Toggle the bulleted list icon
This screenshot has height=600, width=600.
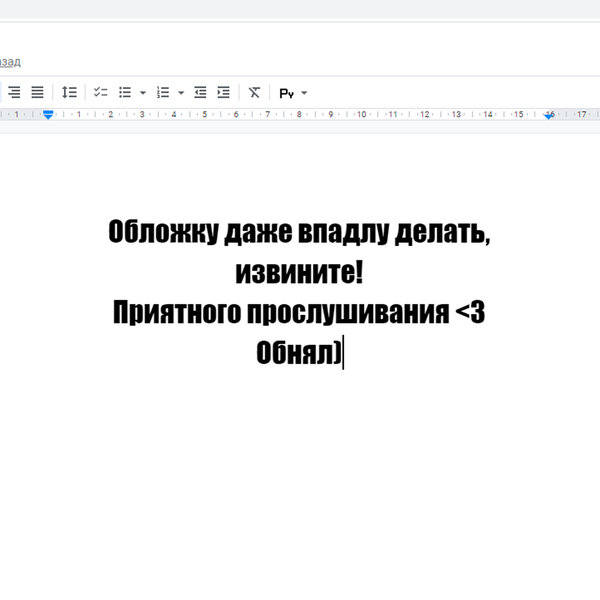(x=125, y=92)
